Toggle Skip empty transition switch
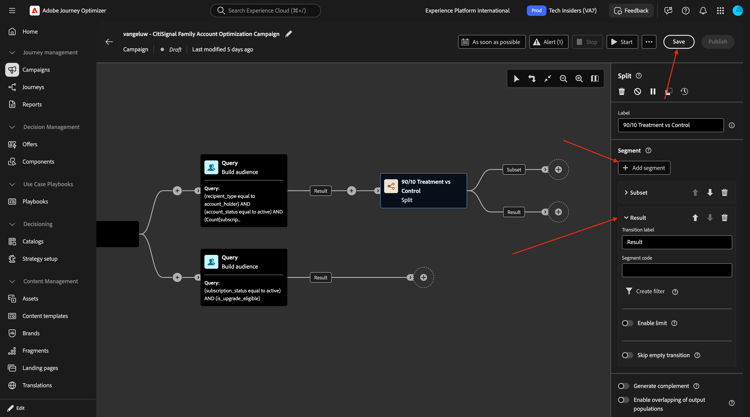The height and width of the screenshot is (417, 750). point(627,355)
